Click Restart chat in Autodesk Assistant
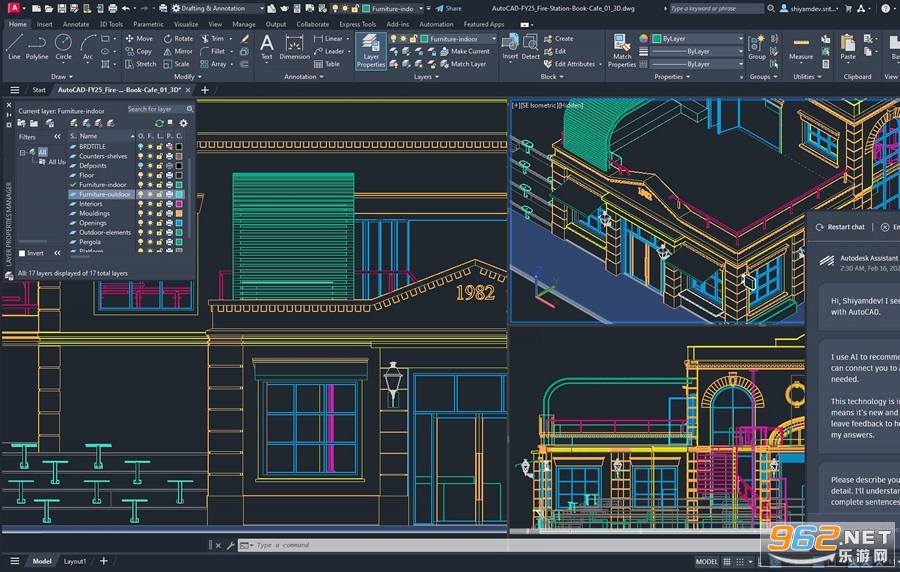 click(840, 227)
